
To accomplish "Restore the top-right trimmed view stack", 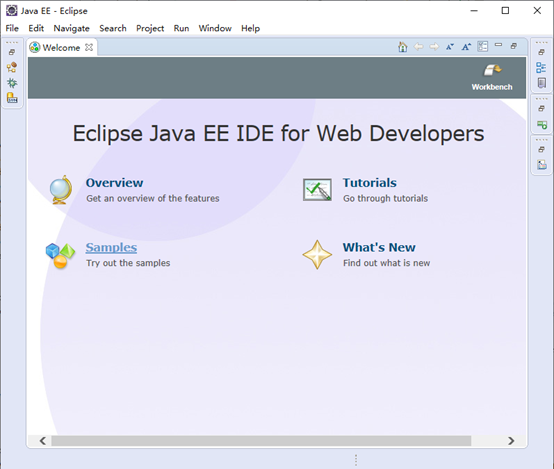I will [541, 52].
